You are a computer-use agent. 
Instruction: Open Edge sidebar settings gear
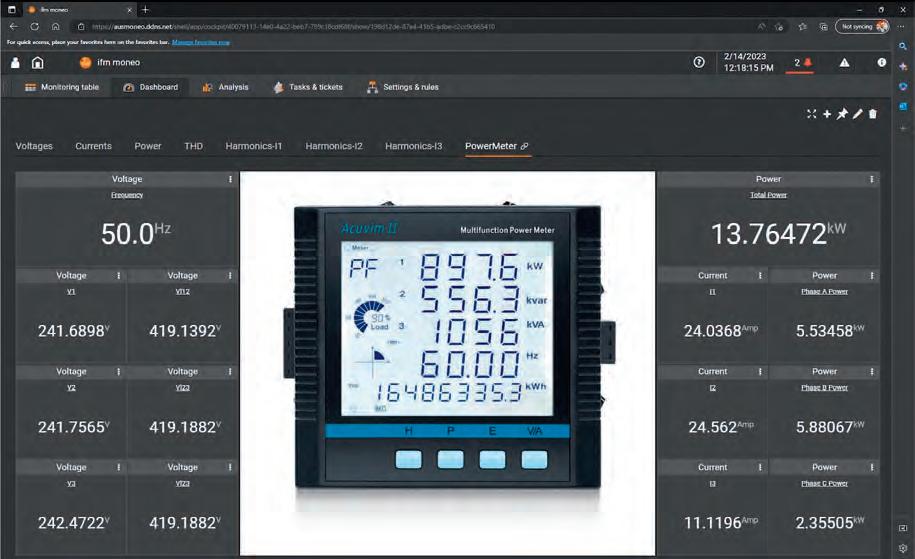coord(903,548)
